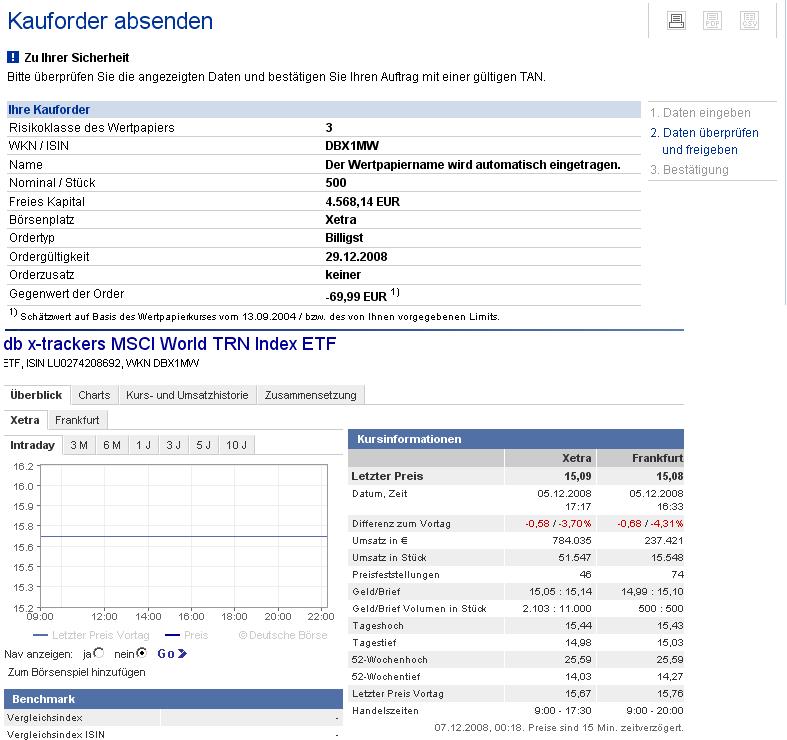Click the blue security notice exclamation icon
This screenshot has height=740, width=787.
click(x=13, y=57)
